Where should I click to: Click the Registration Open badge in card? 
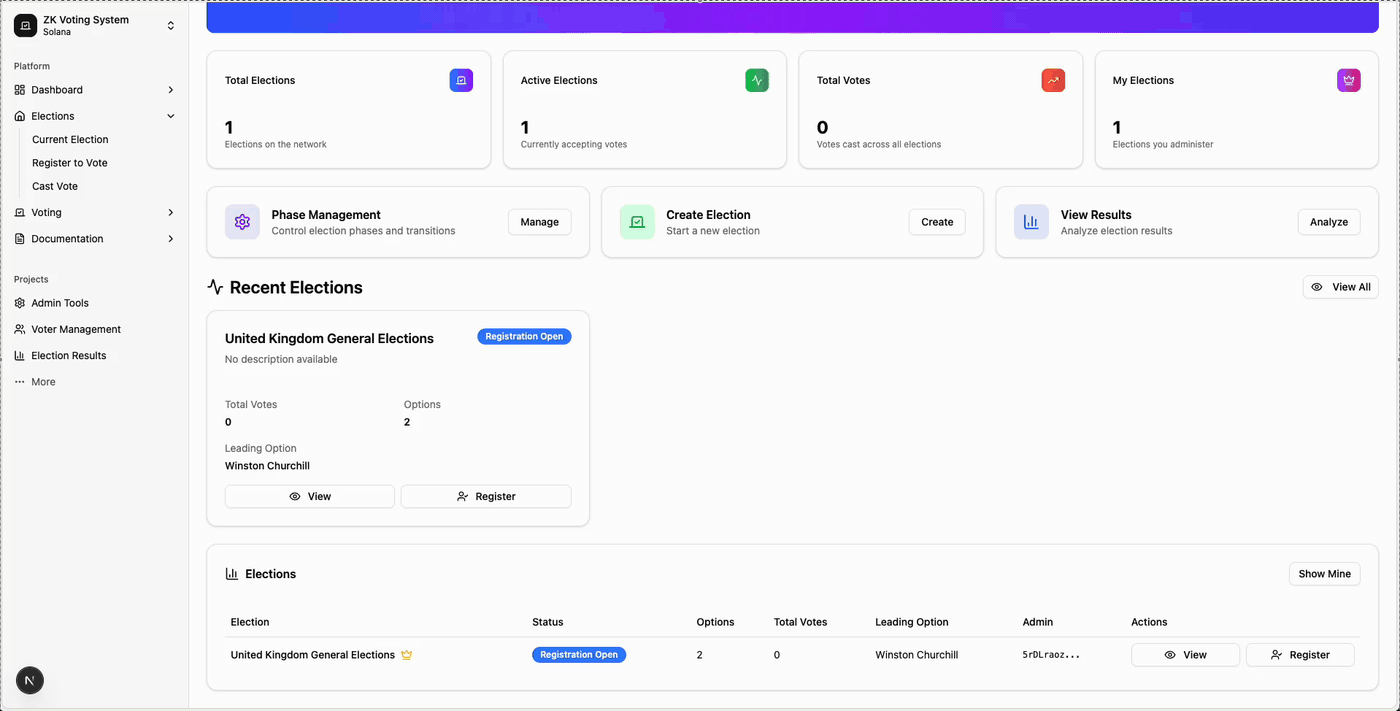click(x=524, y=337)
